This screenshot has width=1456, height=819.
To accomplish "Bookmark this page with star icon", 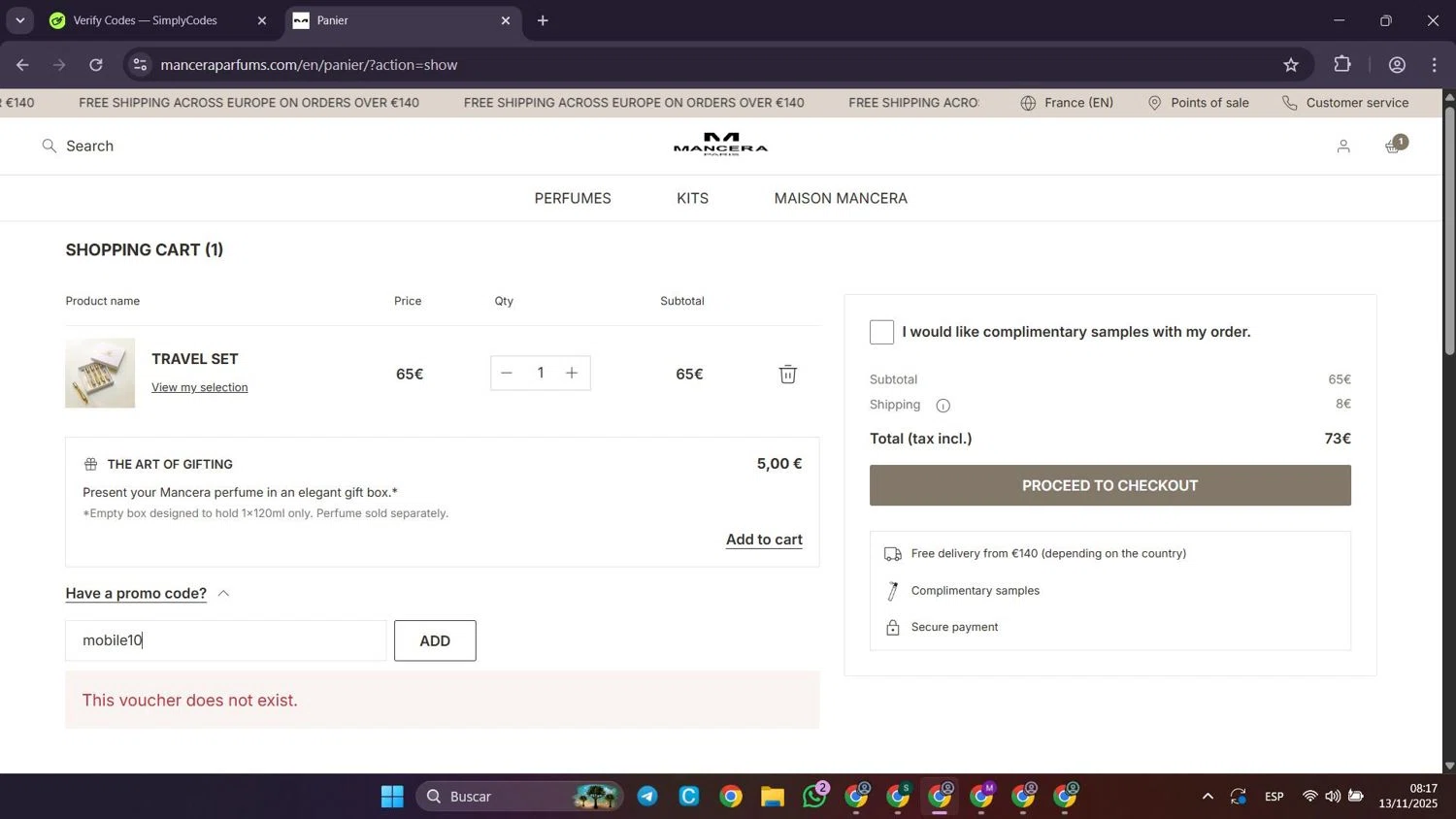I will point(1290,65).
